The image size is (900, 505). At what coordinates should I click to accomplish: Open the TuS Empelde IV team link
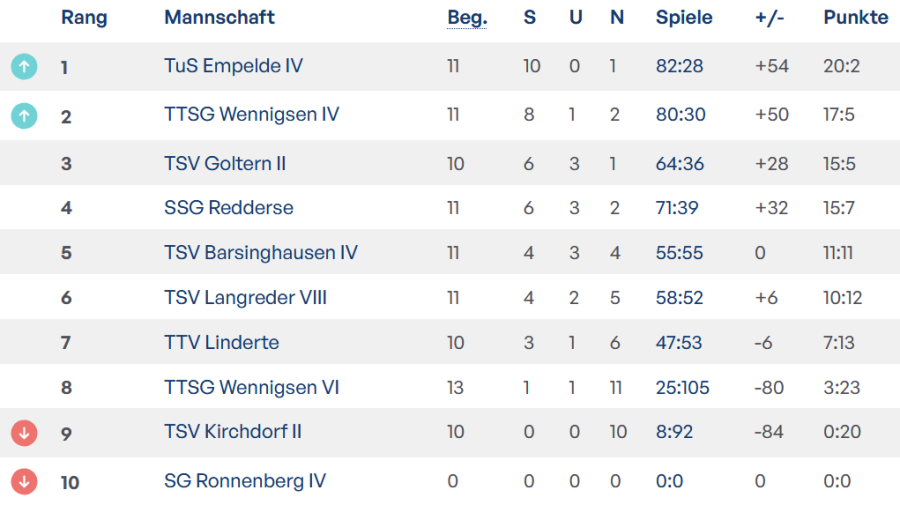point(233,66)
